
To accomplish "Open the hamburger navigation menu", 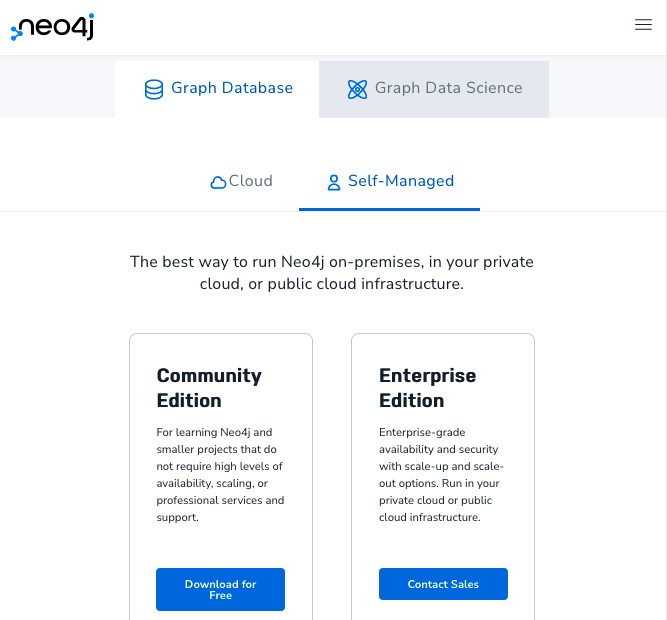I will coord(643,25).
